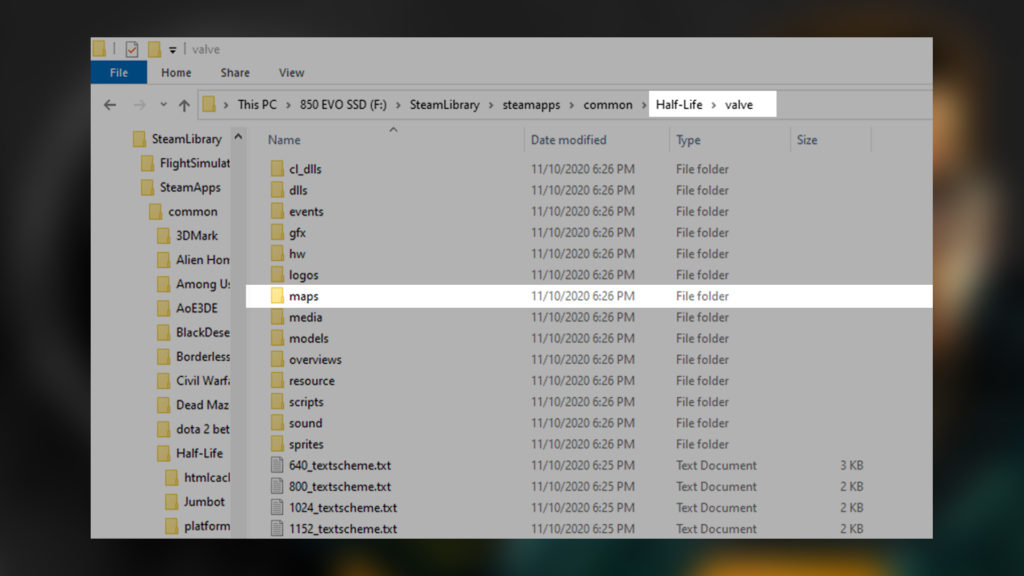Sort by Size column header
1024x576 pixels.
(807, 140)
